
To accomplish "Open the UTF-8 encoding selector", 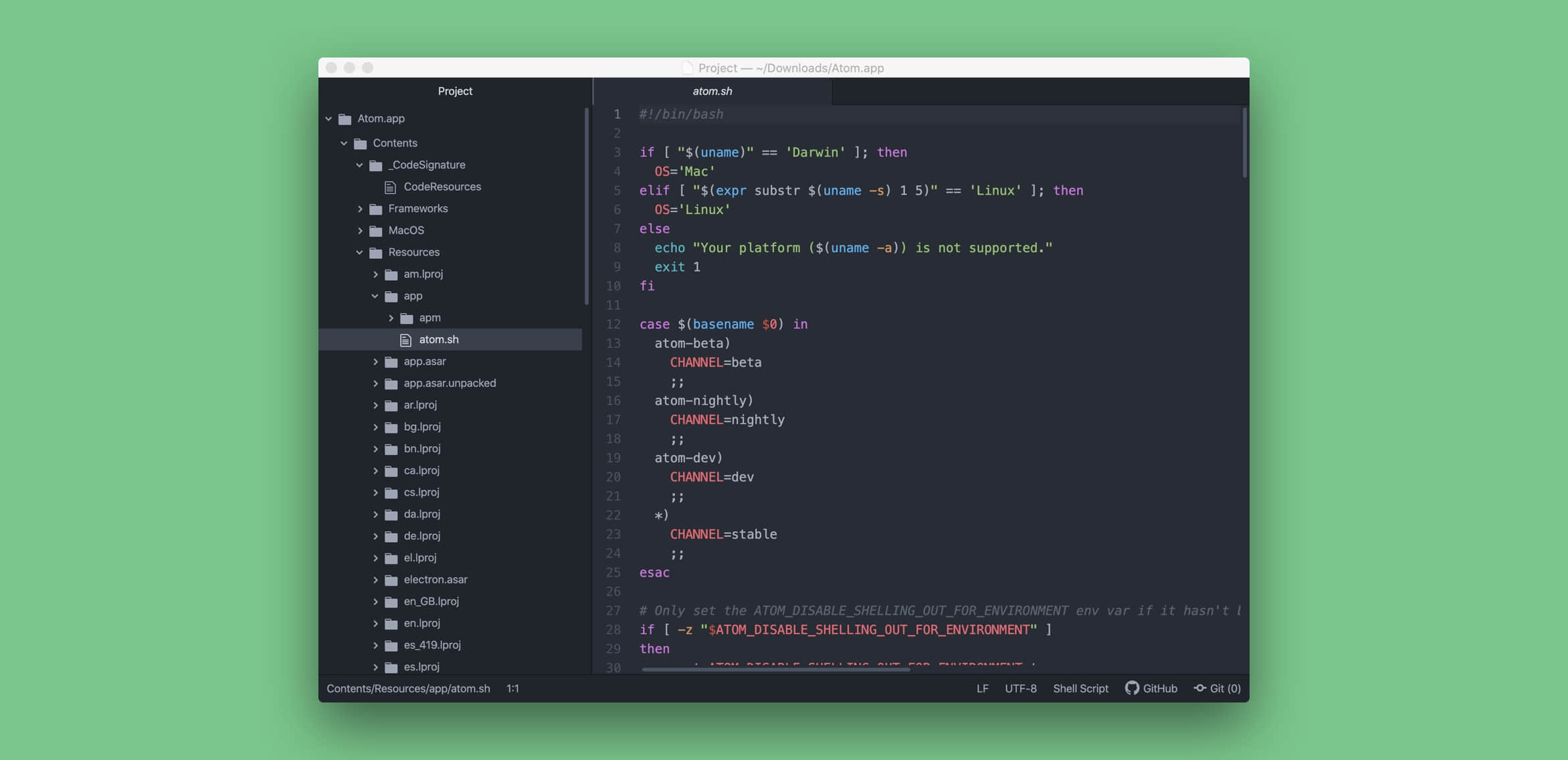I will pyautogui.click(x=1020, y=688).
